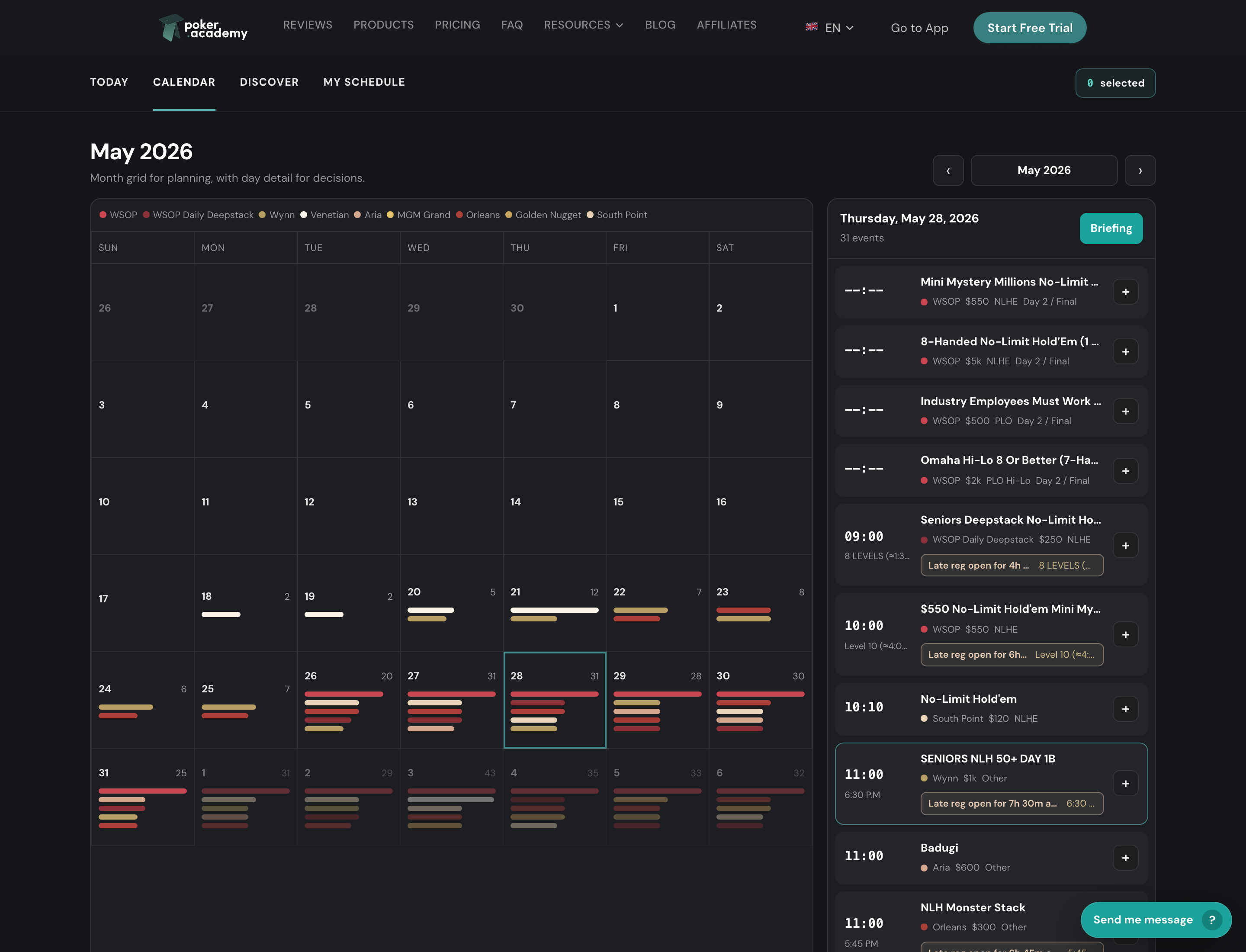Select May 26 in calendar grid
1246x952 pixels.
(348, 700)
